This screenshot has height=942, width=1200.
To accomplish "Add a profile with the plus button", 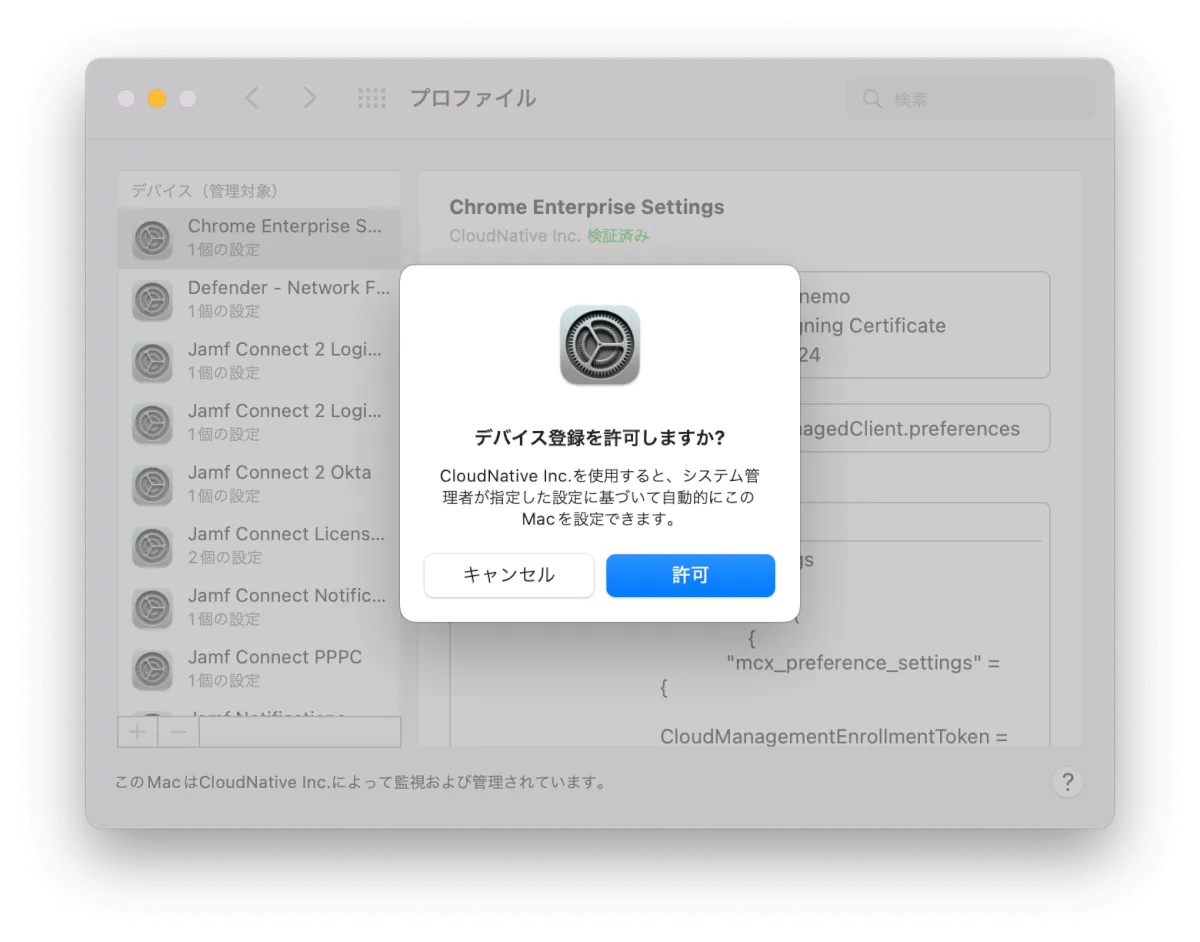I will coord(138,732).
